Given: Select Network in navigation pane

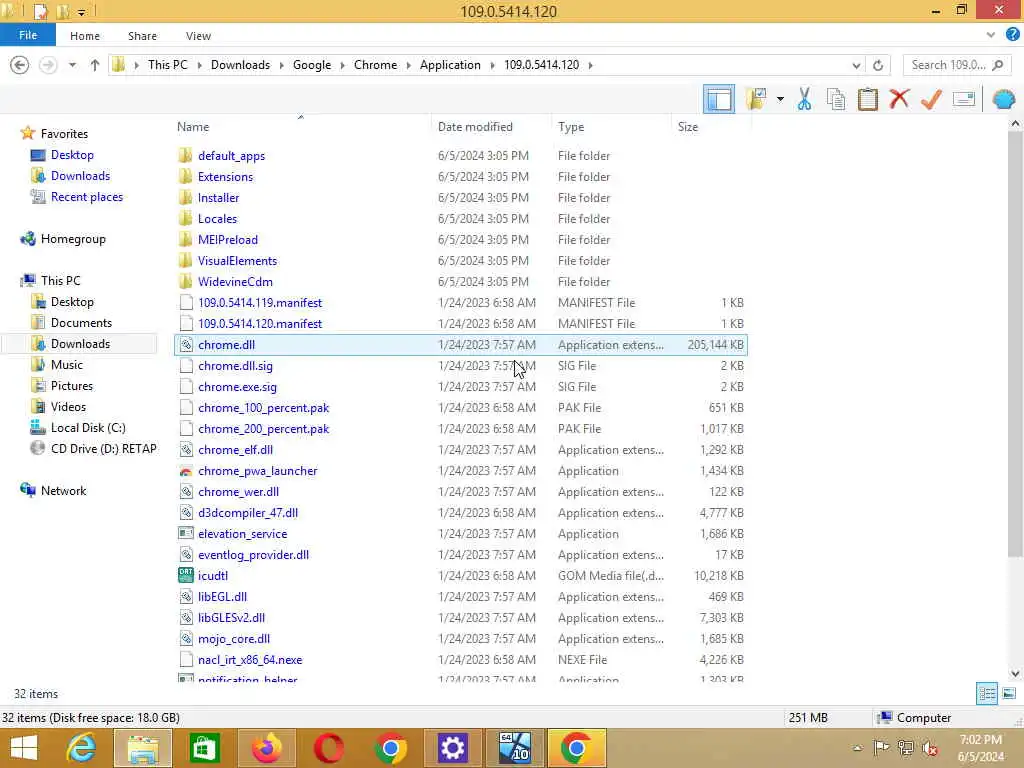Looking at the screenshot, I should tap(63, 490).
